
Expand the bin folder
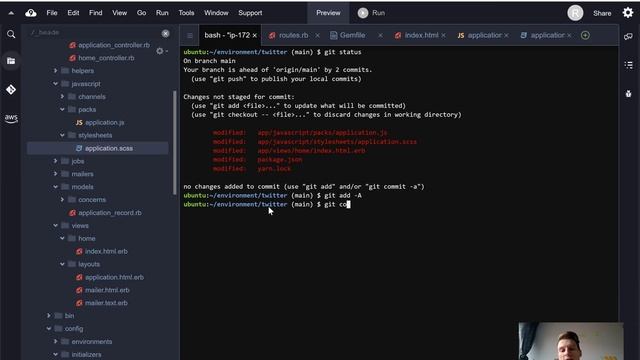pos(49,316)
